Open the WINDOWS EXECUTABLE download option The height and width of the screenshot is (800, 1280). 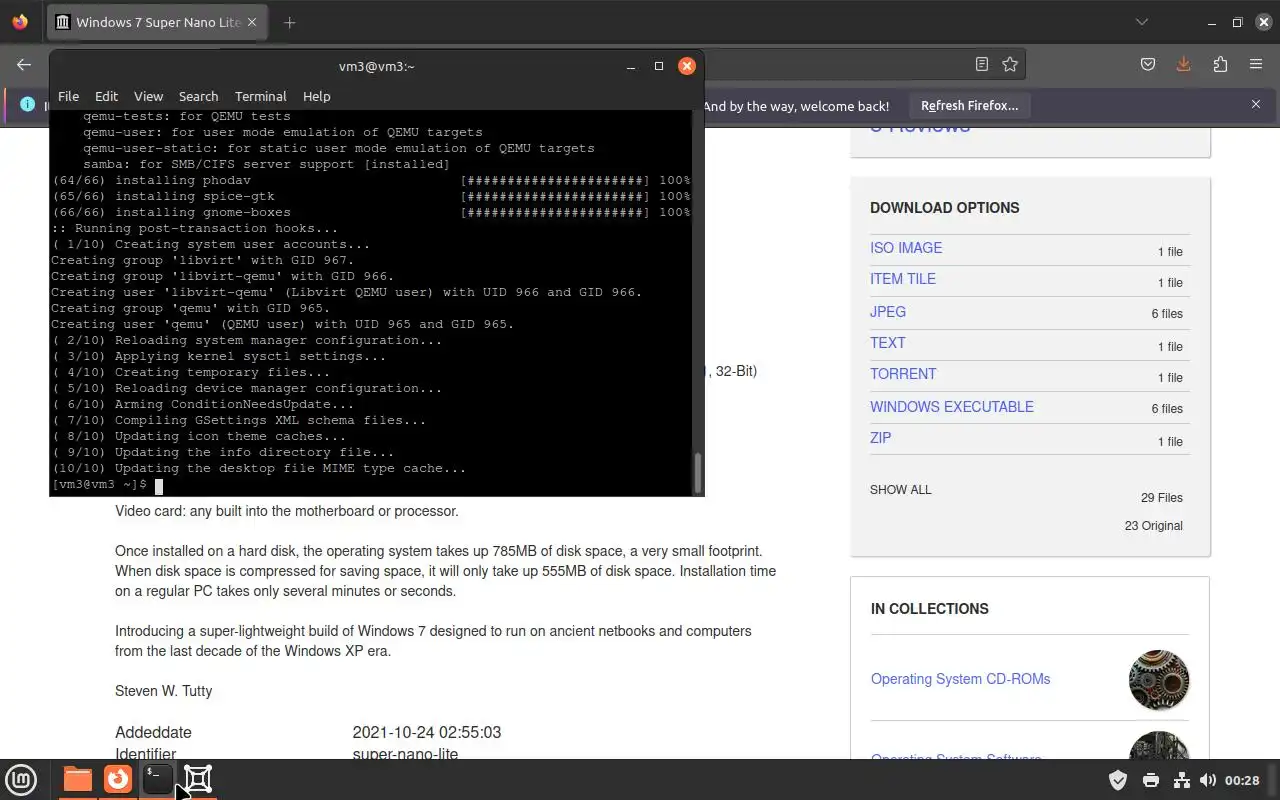tap(952, 407)
